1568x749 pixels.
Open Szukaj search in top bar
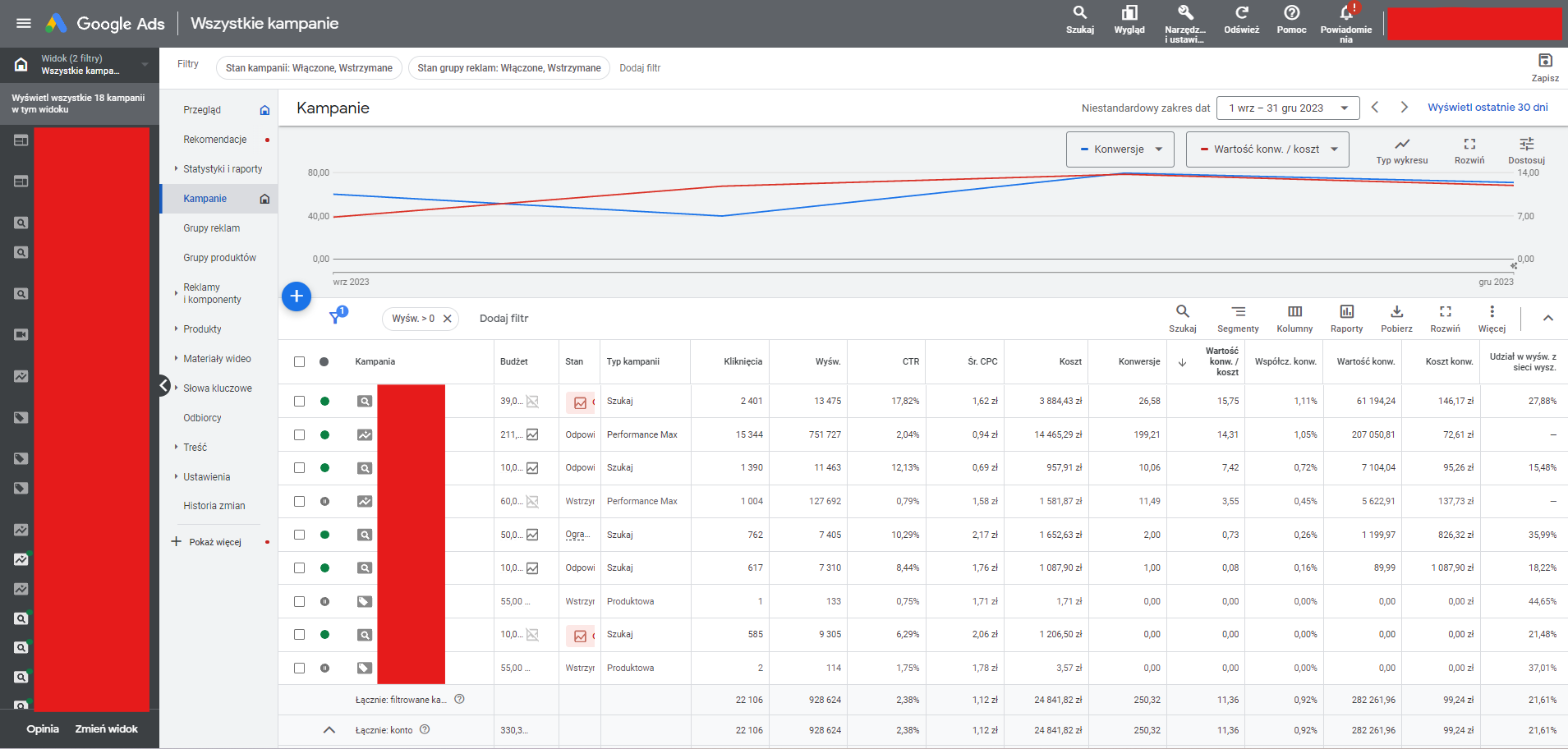[1080, 20]
